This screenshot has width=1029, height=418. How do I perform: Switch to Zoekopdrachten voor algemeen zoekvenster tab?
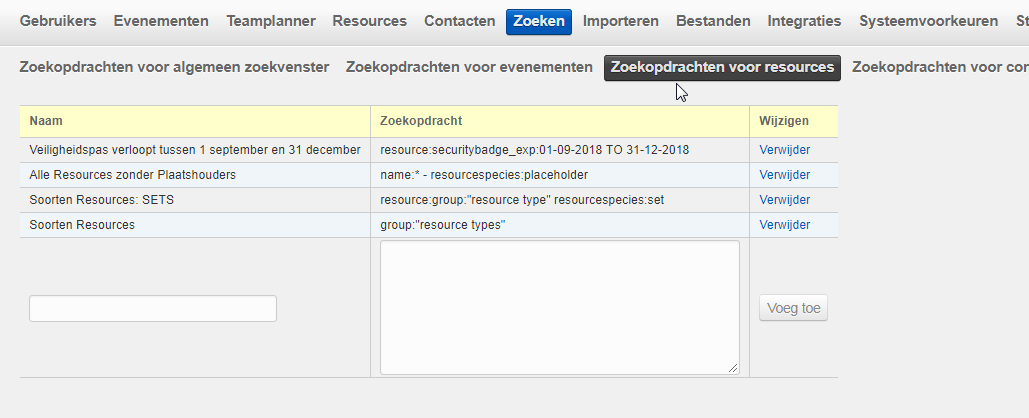[174, 67]
